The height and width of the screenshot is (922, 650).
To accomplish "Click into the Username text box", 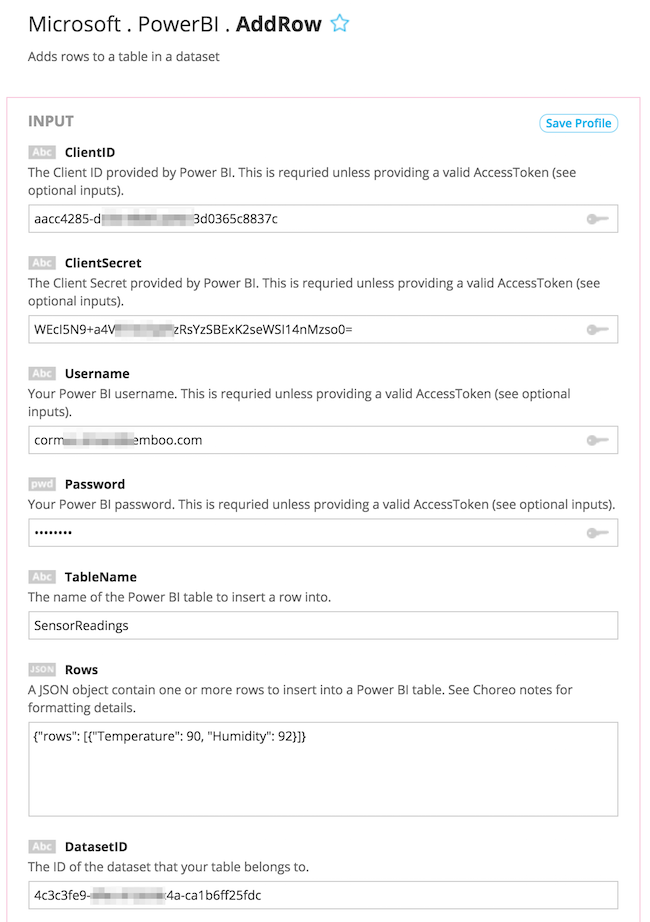I will (300, 440).
